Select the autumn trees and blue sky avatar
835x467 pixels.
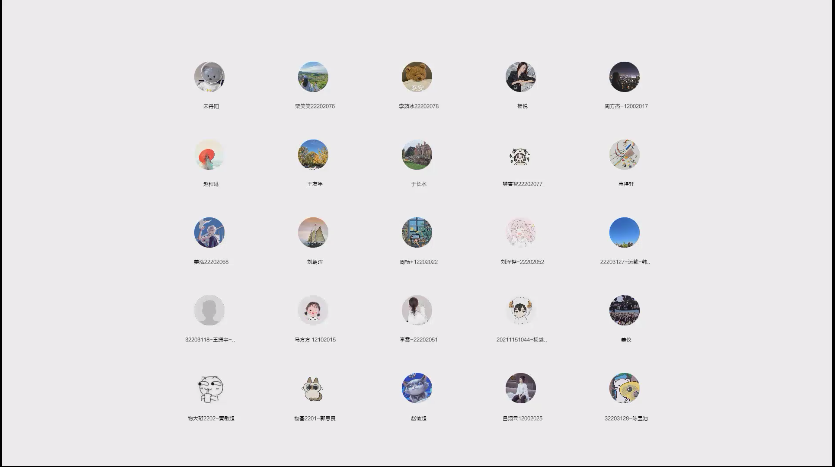point(313,155)
